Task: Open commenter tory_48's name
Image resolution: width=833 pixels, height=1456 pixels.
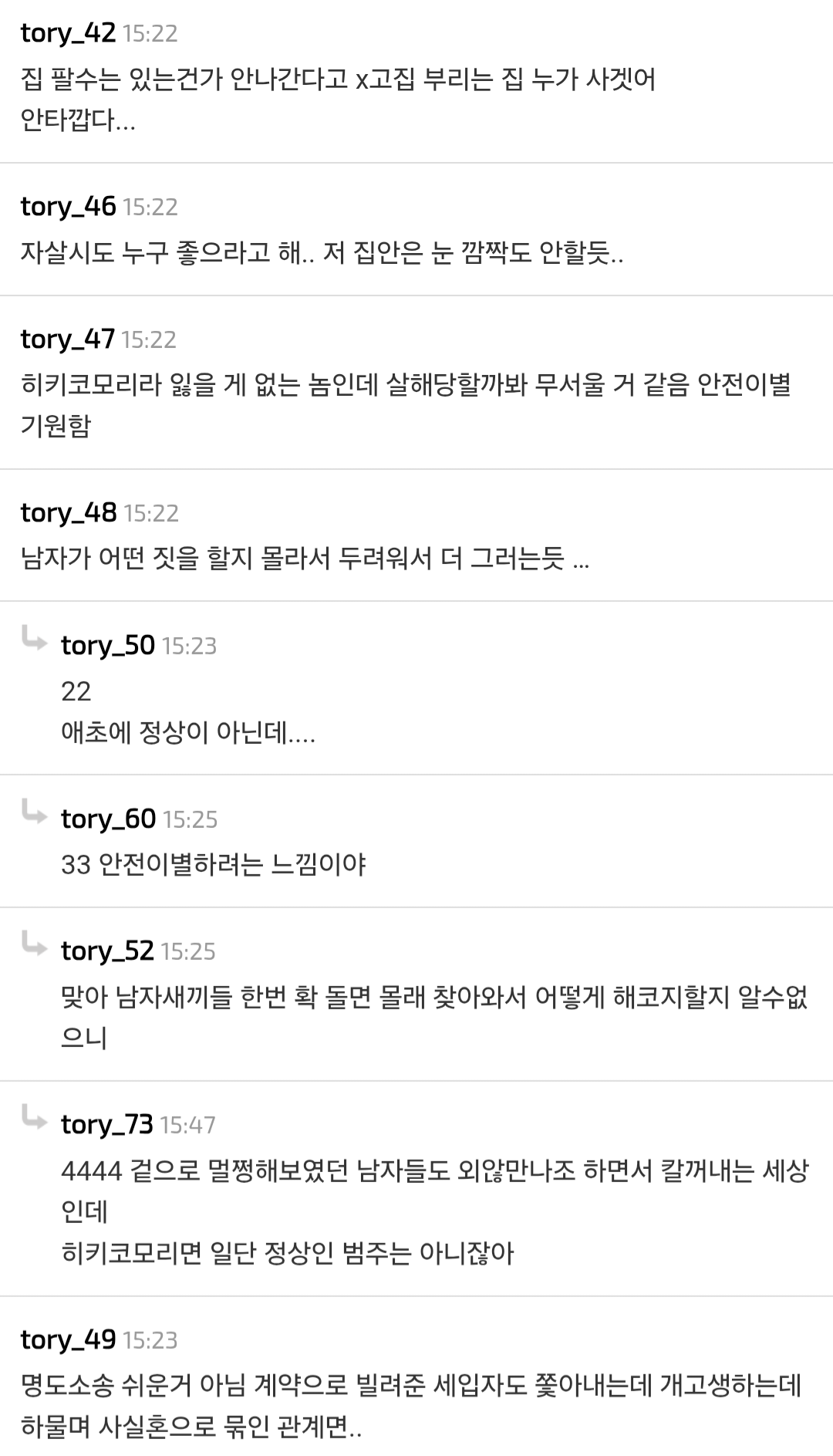Action: pyautogui.click(x=68, y=513)
